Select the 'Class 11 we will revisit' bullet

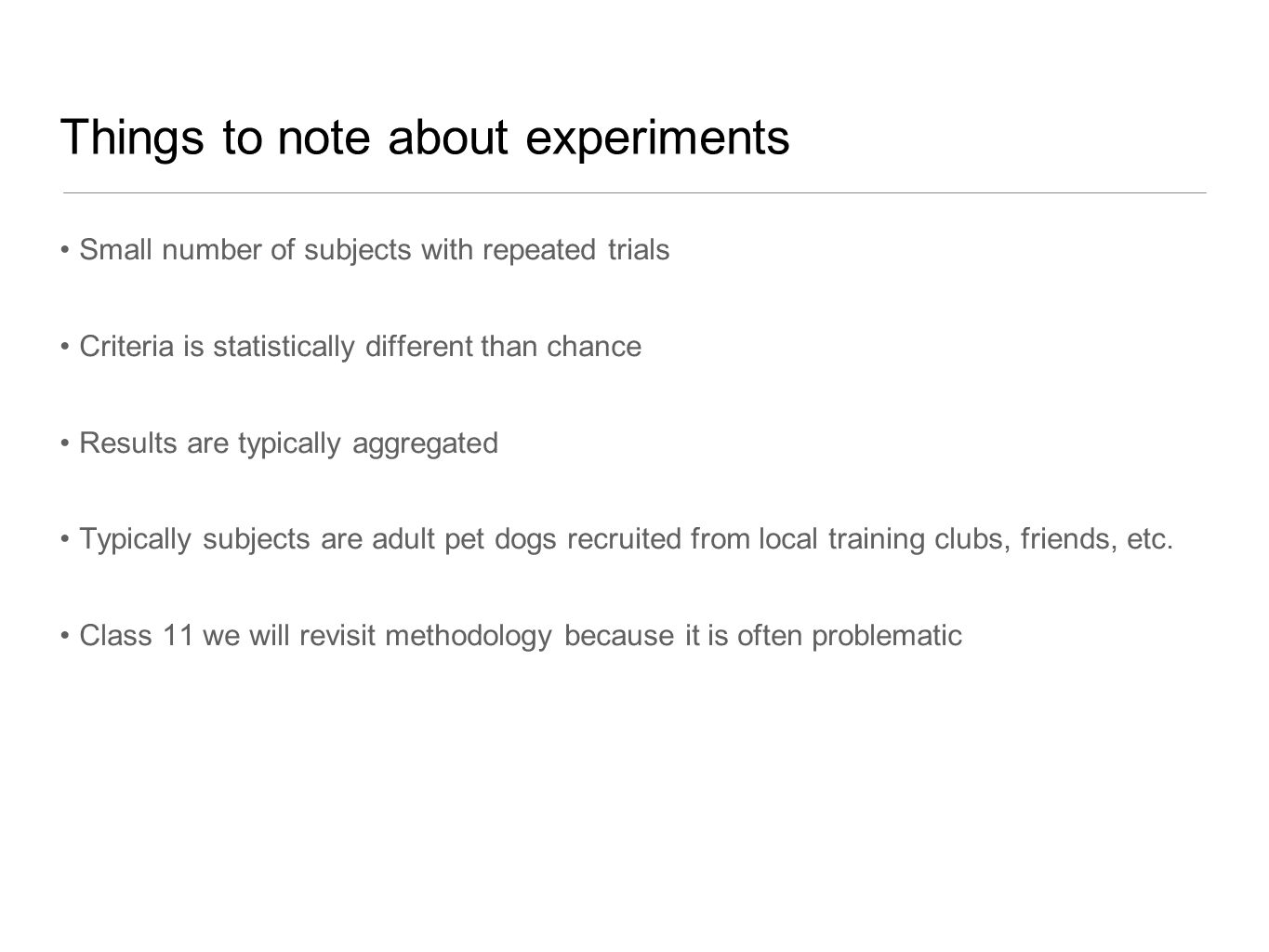(512, 636)
